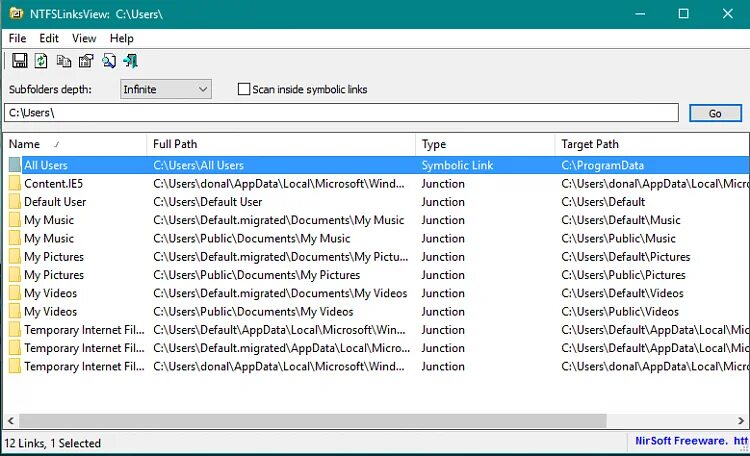Click the NTFSLinksView title bar app icon

pos(16,13)
